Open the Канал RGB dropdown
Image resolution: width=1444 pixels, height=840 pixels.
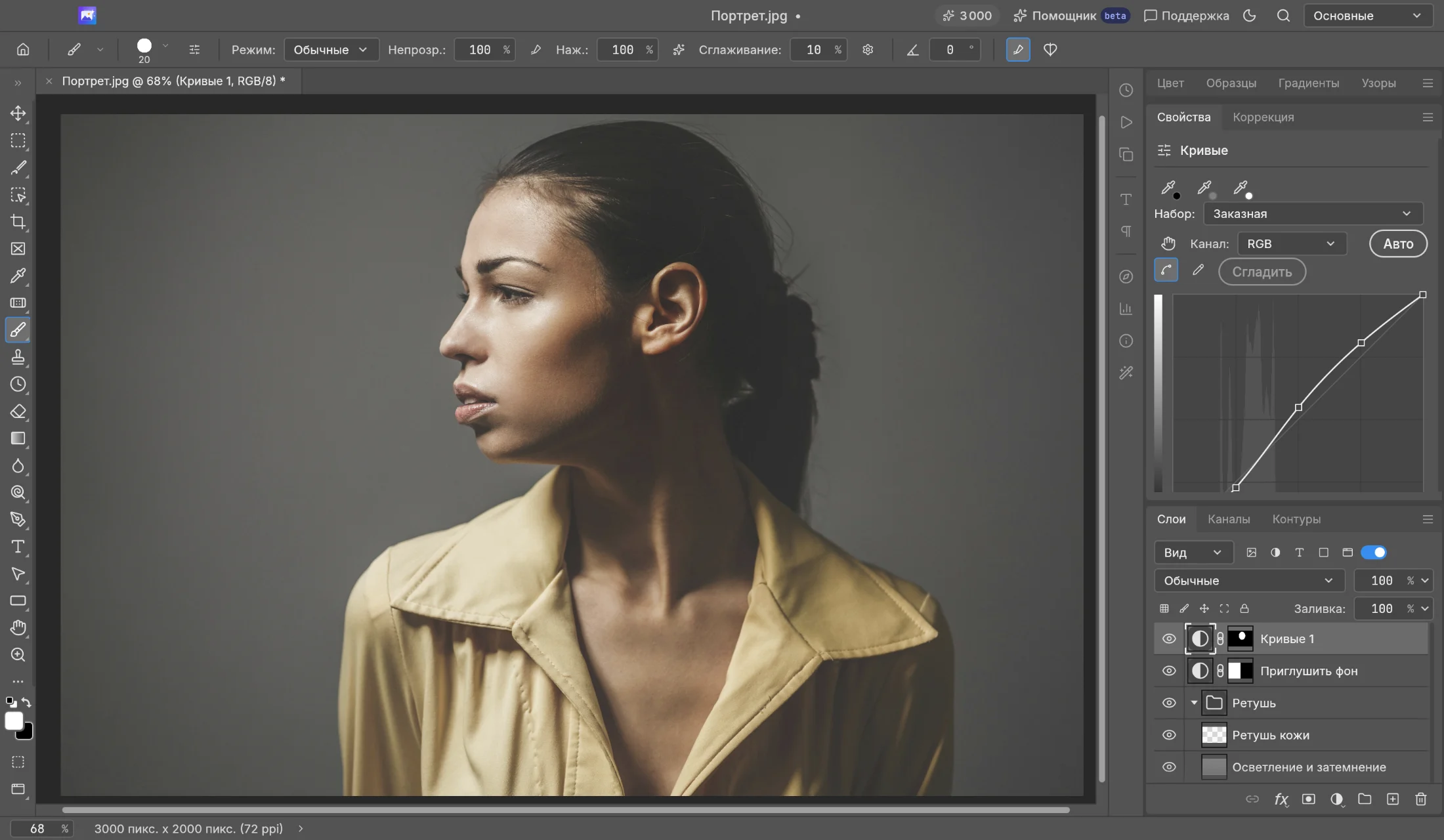(x=1292, y=244)
